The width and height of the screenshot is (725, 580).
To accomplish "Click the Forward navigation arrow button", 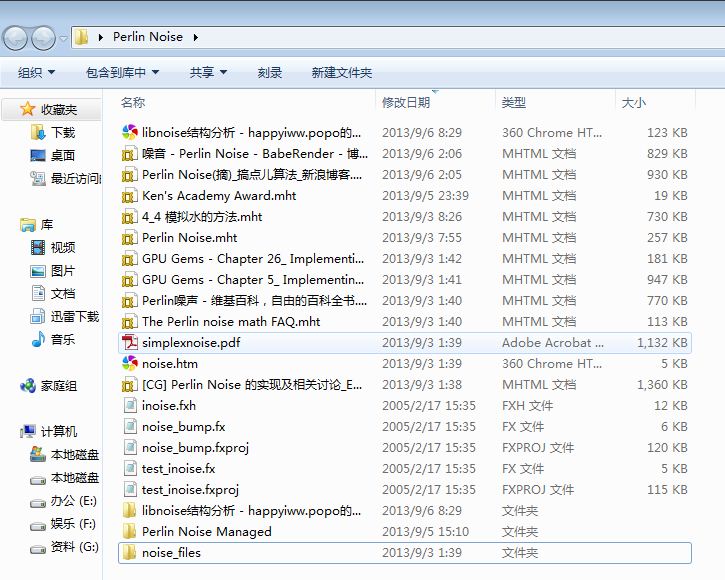I will (x=43, y=38).
